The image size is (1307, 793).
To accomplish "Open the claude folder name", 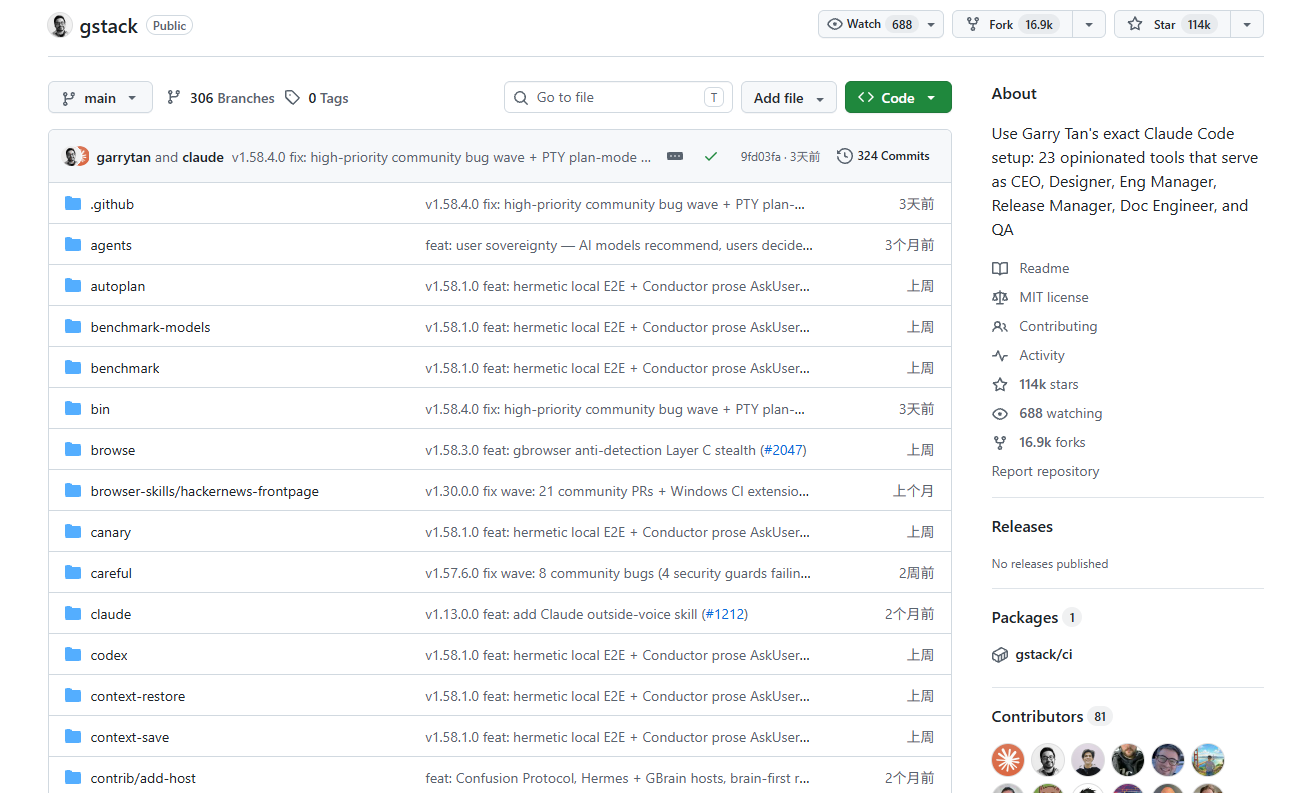I will tap(111, 614).
